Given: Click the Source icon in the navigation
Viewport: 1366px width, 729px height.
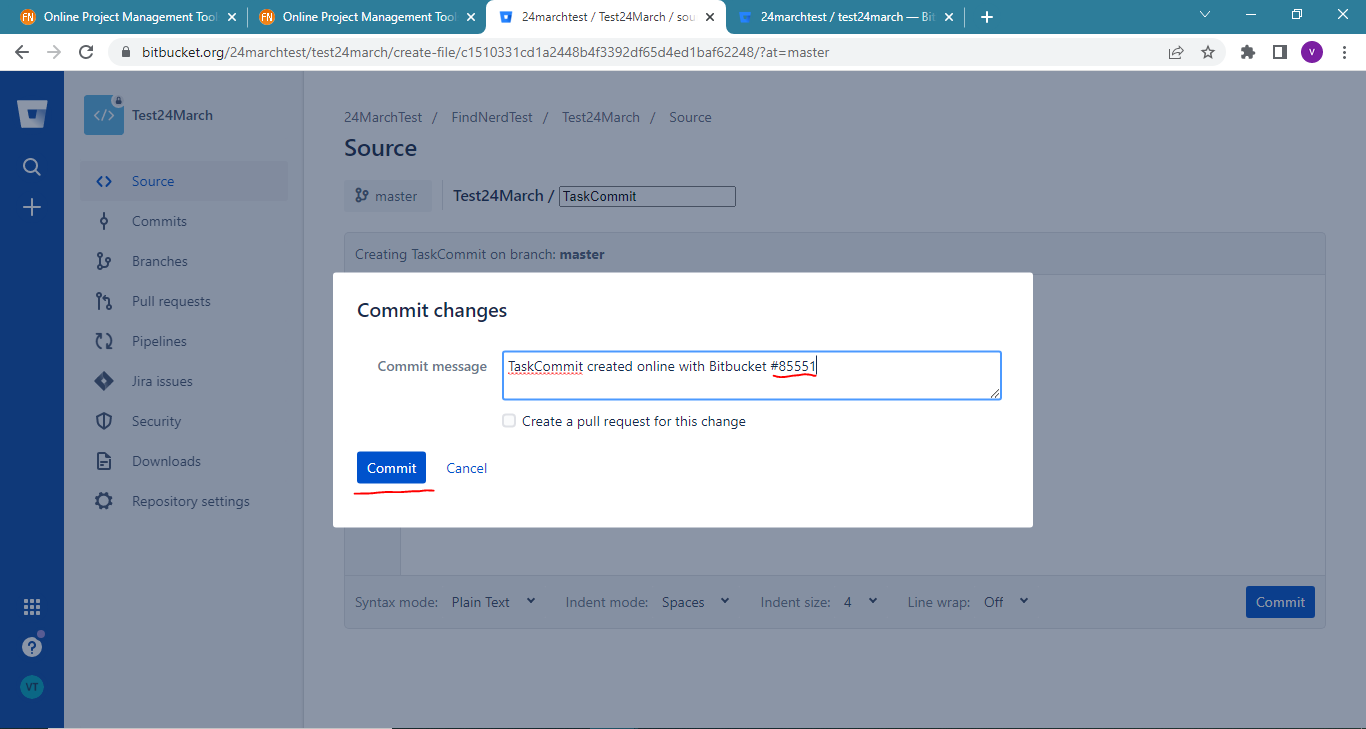Looking at the screenshot, I should (104, 181).
